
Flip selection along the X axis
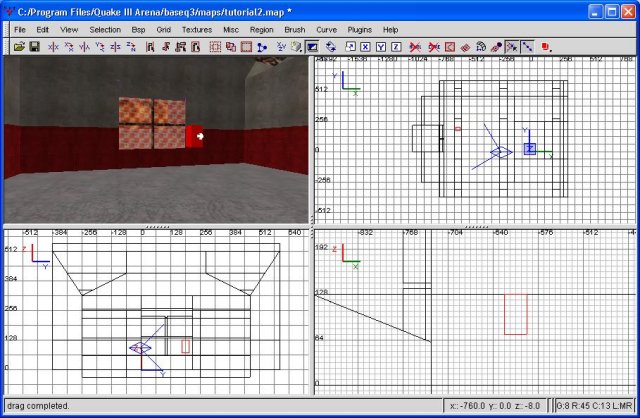[x=53, y=47]
